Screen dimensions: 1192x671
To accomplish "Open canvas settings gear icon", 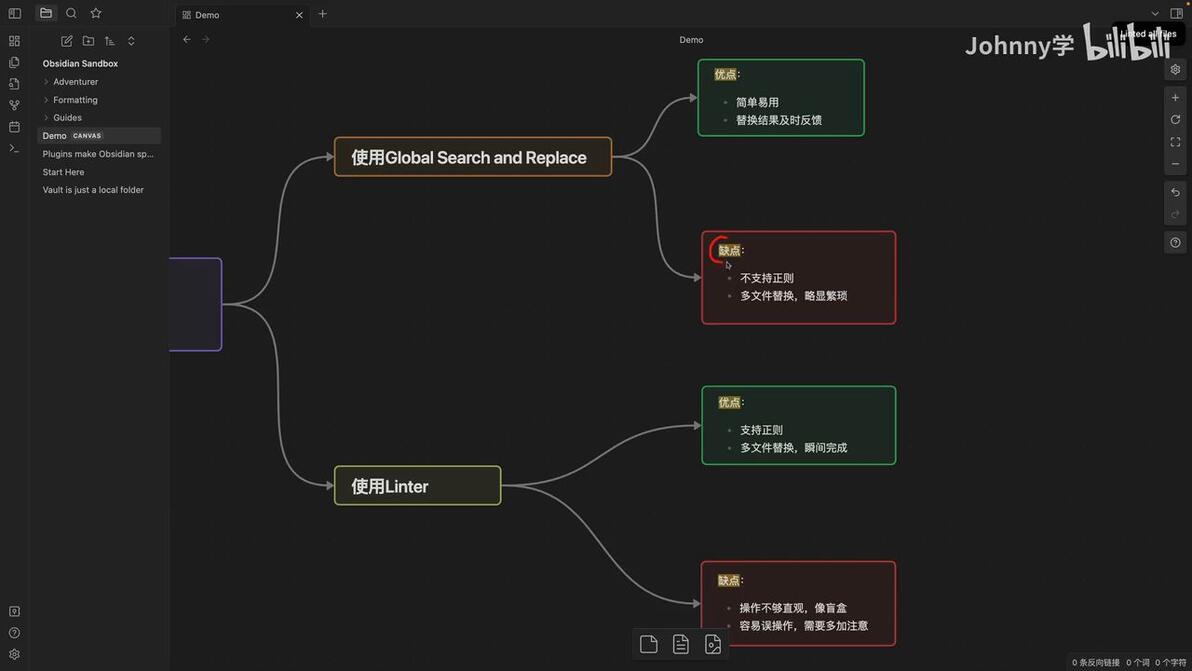I will coord(1175,69).
